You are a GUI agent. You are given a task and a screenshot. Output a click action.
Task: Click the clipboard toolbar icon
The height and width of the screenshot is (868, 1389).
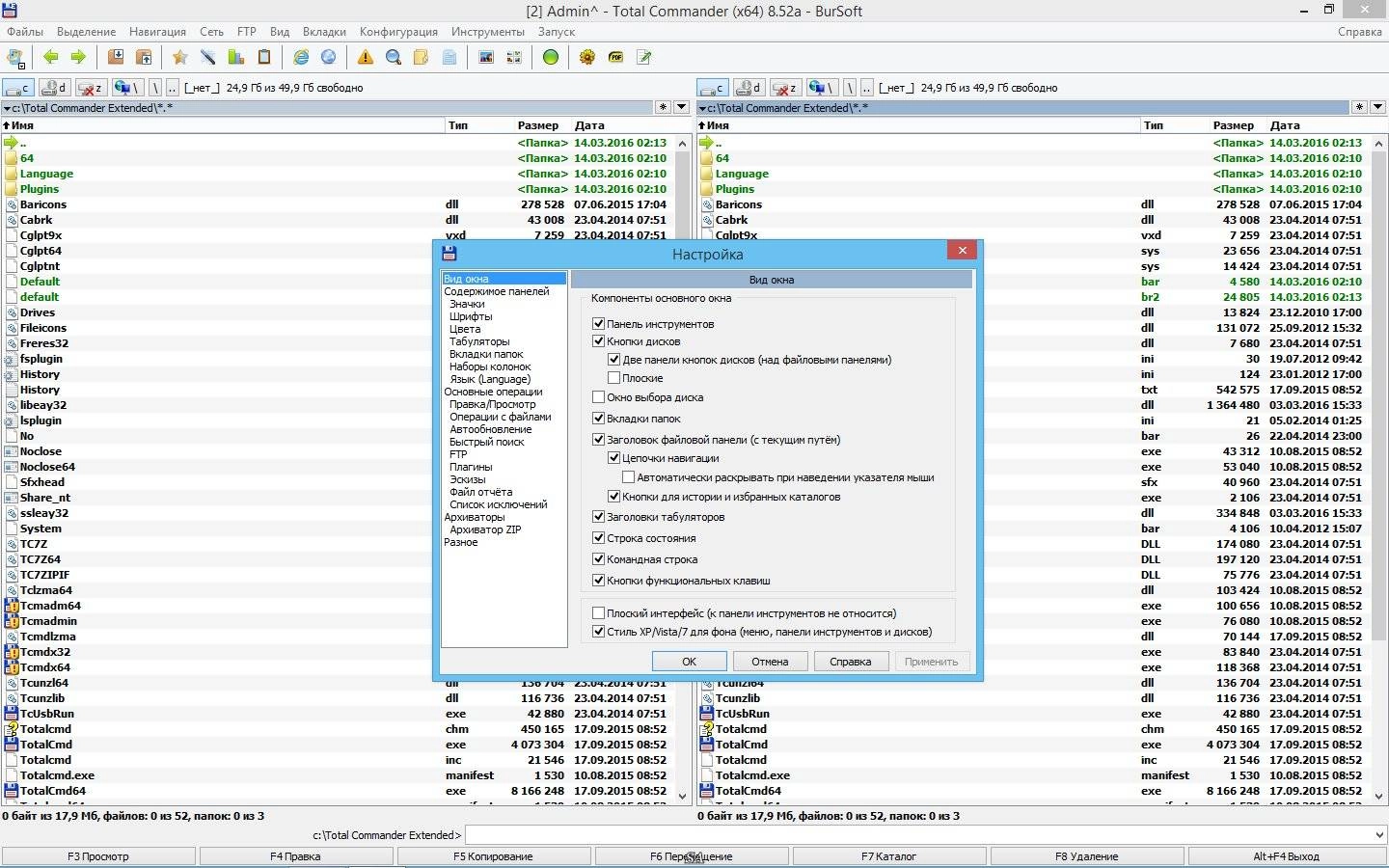(x=263, y=57)
